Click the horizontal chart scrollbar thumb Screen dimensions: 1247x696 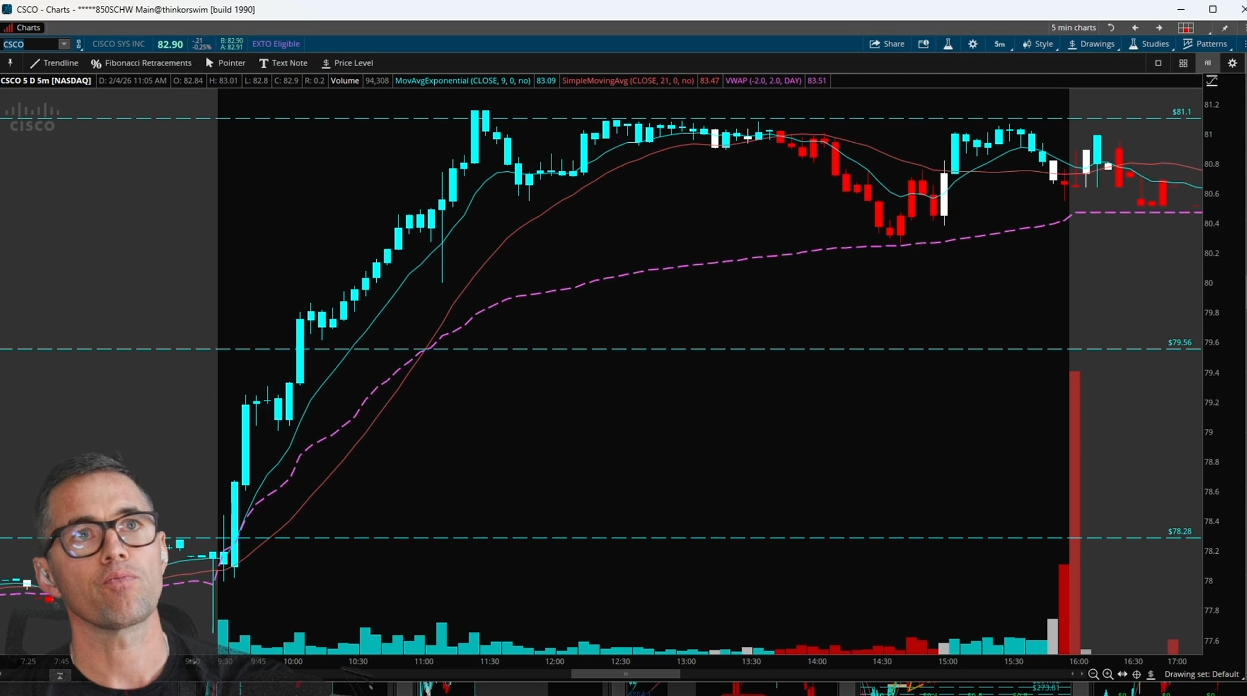point(625,674)
